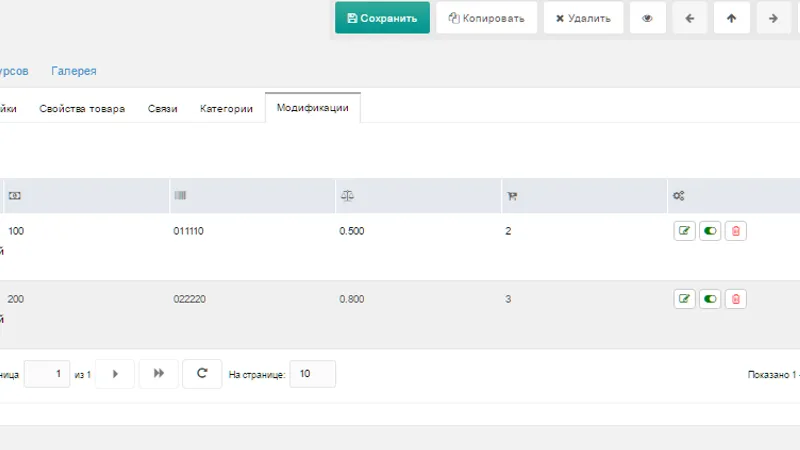Screen dimensions: 800x450
Task: Click the quantity cell 2
Action: click(x=508, y=231)
